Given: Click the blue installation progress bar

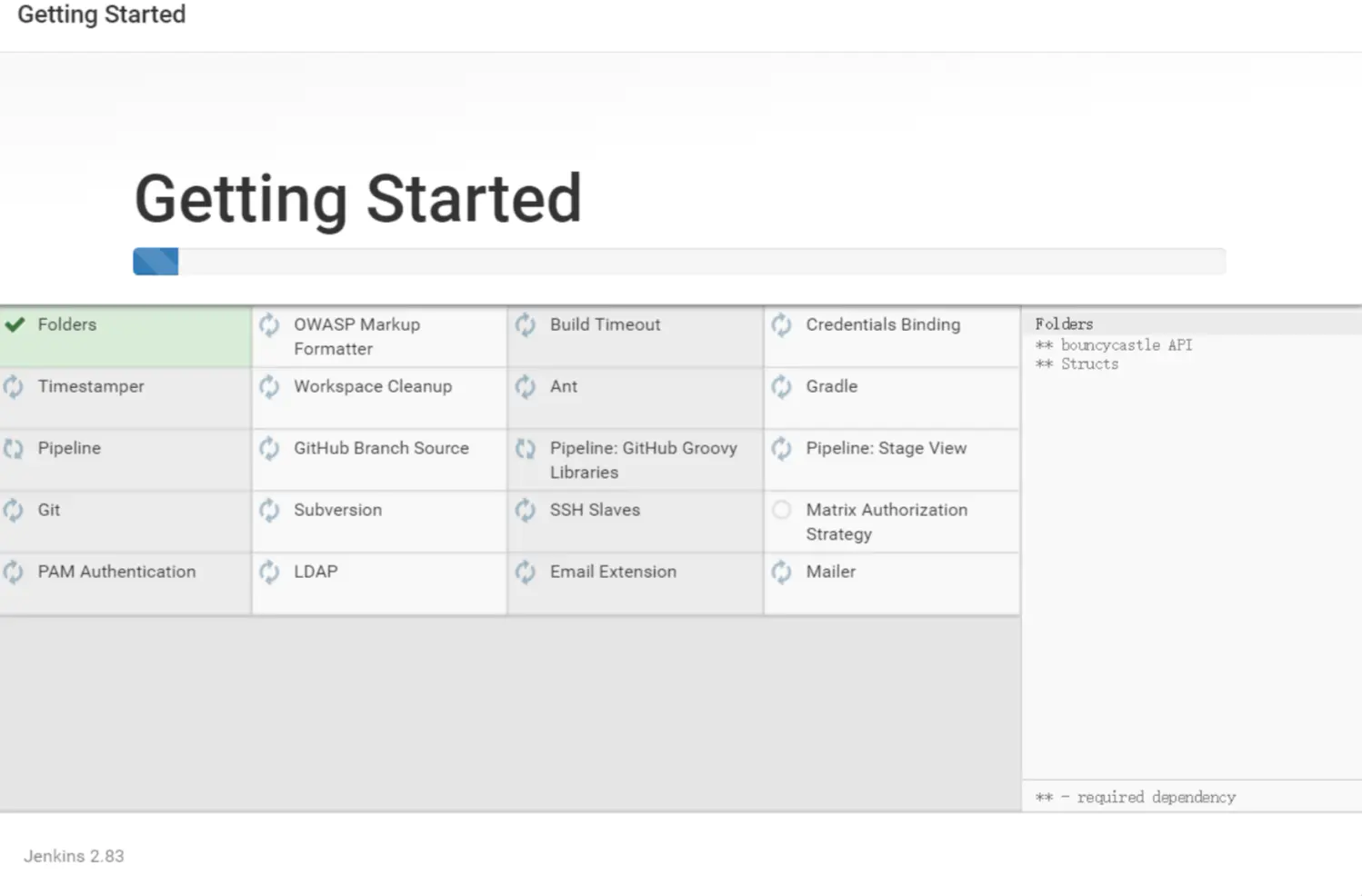Looking at the screenshot, I should (156, 262).
